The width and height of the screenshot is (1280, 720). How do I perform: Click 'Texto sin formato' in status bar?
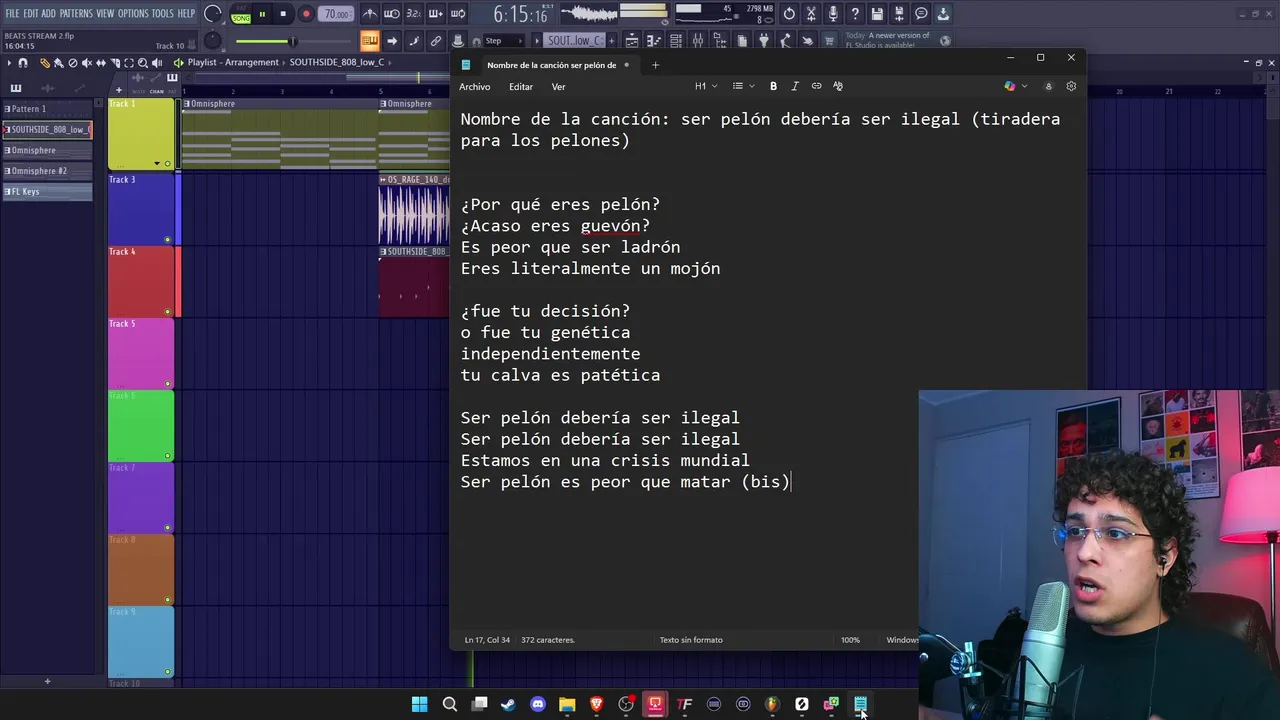691,640
